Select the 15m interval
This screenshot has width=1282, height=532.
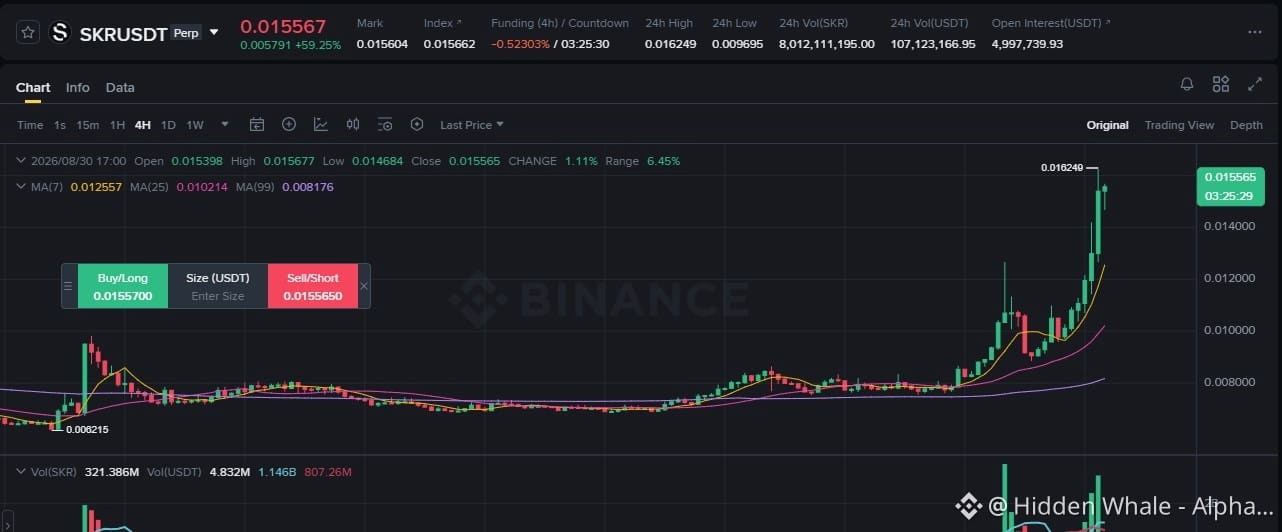[x=88, y=125]
